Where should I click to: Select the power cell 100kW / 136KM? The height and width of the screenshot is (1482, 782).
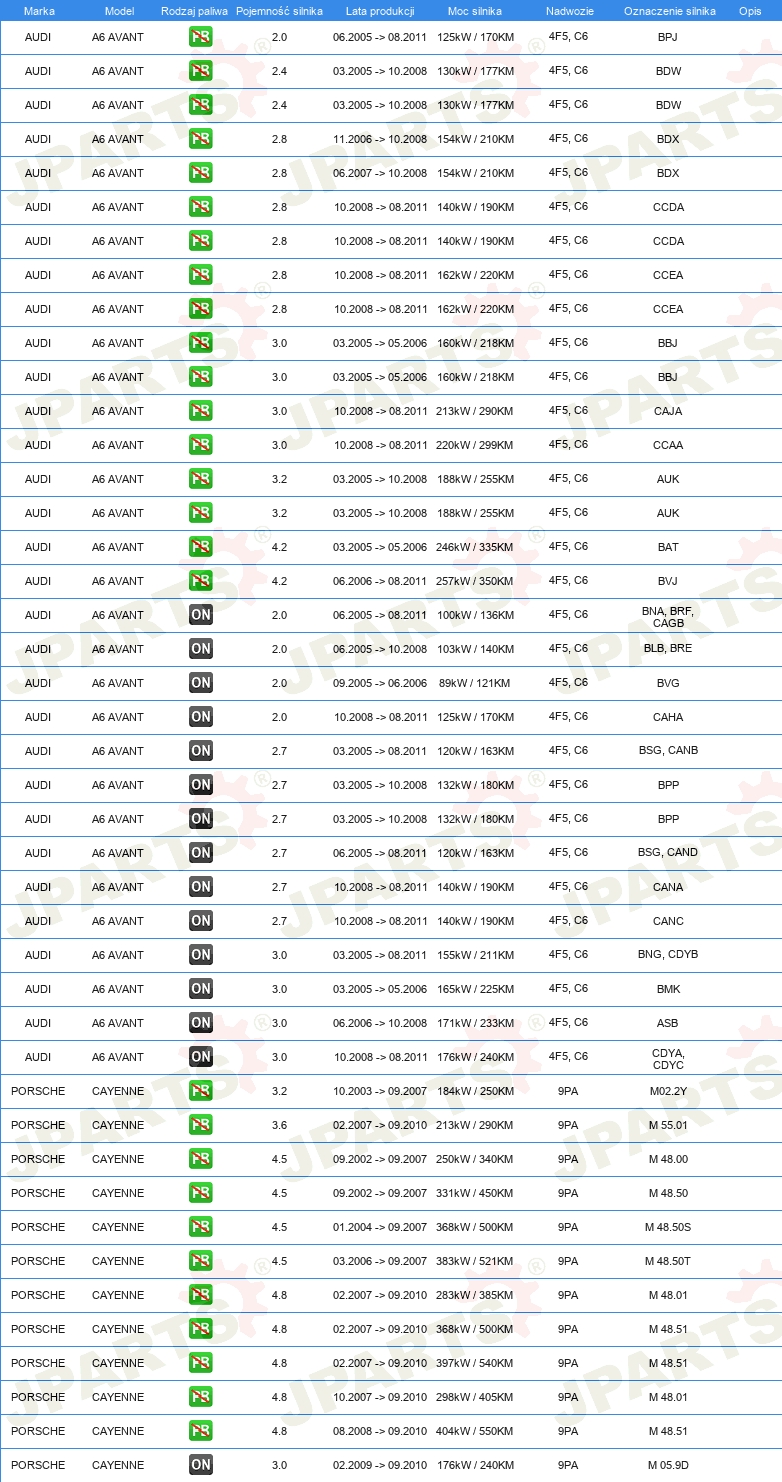[475, 615]
